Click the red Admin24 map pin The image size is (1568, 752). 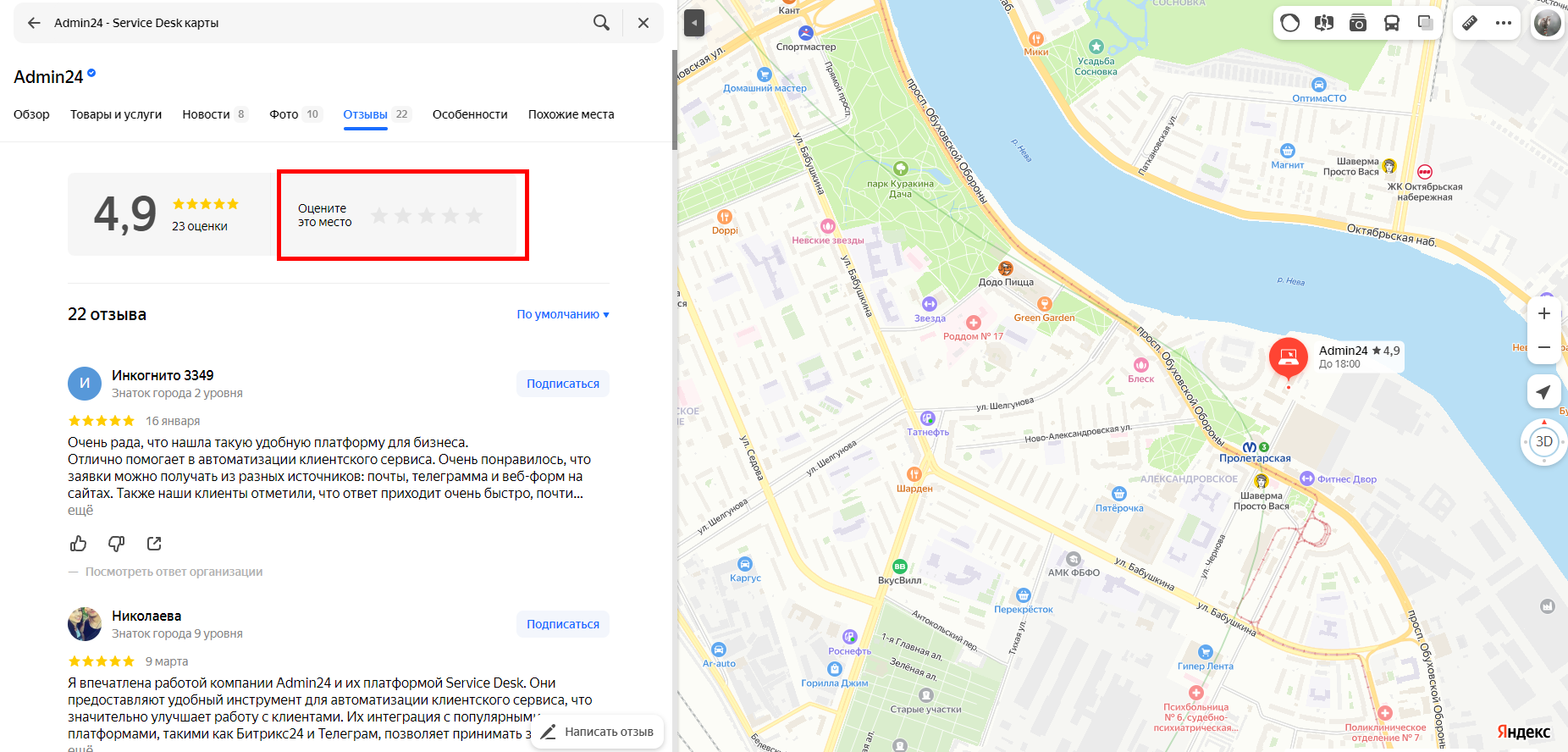coord(1289,357)
